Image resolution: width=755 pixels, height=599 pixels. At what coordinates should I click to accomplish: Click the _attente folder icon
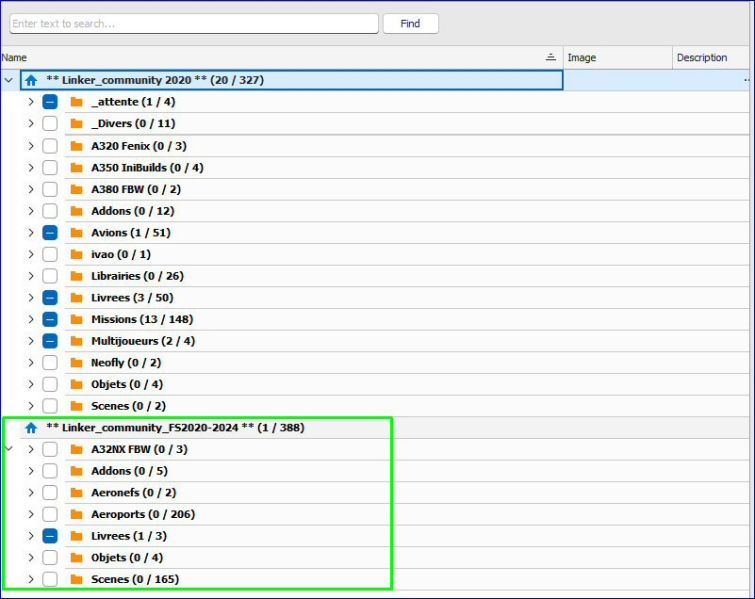[77, 102]
